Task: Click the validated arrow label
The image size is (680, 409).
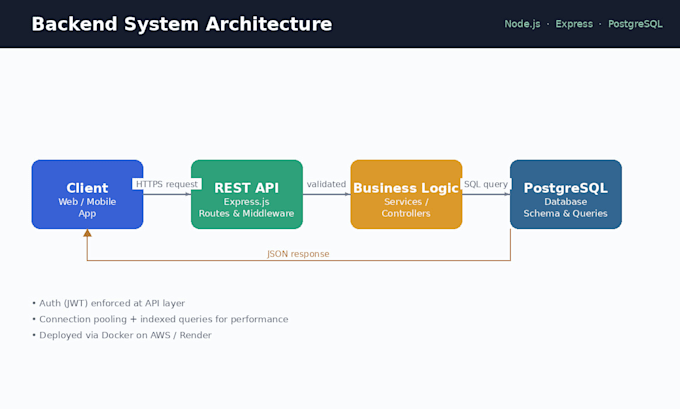Action: tap(326, 184)
